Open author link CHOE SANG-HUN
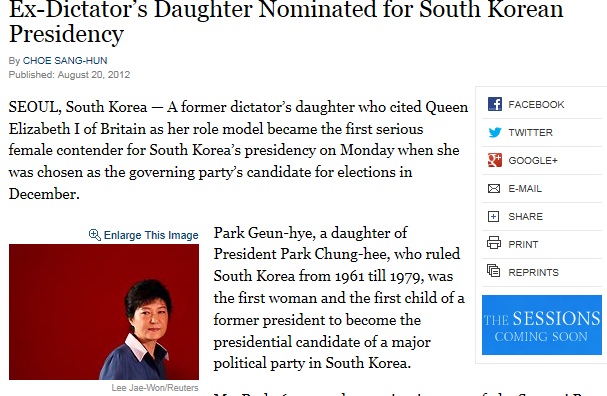Image resolution: width=607 pixels, height=396 pixels. [x=65, y=60]
